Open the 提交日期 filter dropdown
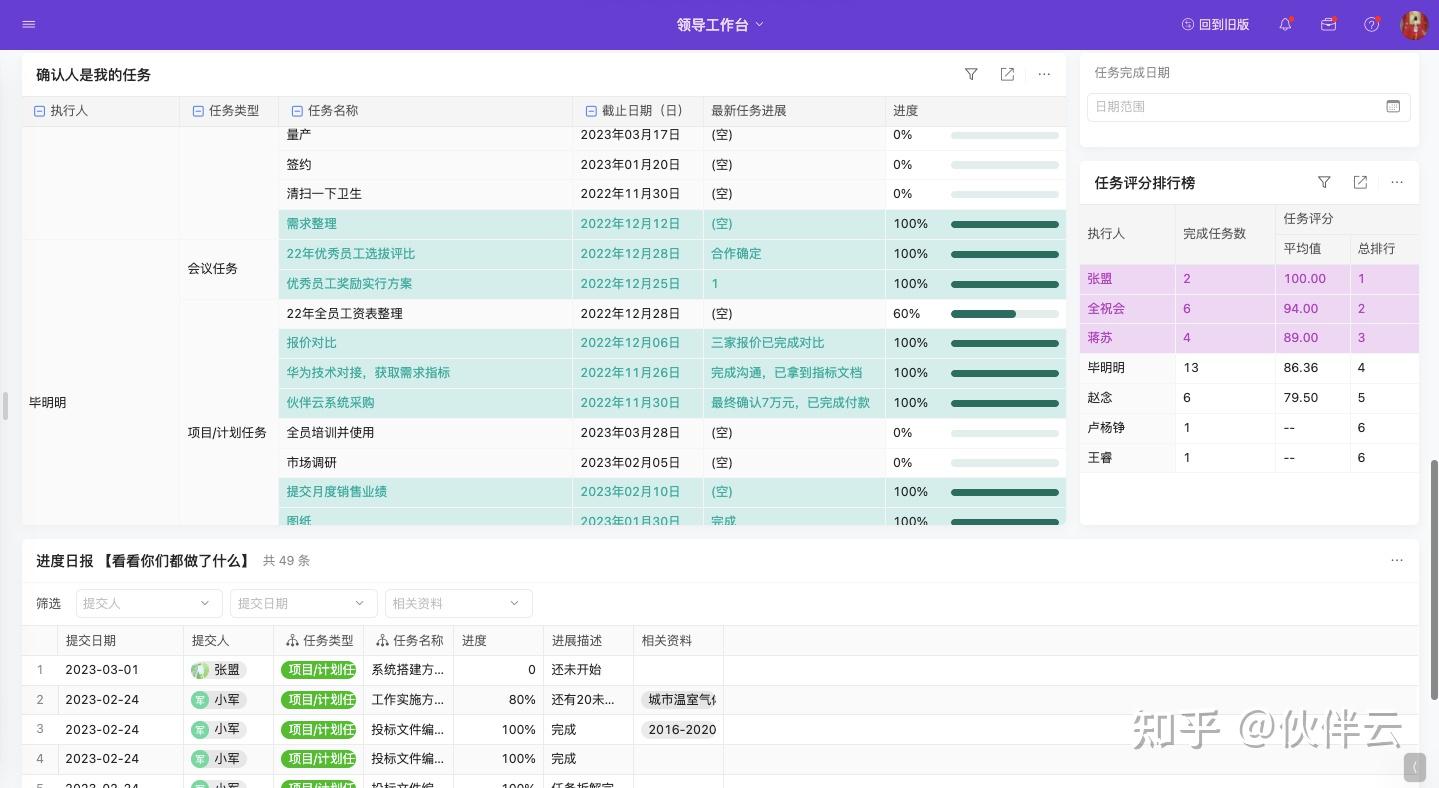Image resolution: width=1439 pixels, height=788 pixels. click(x=303, y=603)
